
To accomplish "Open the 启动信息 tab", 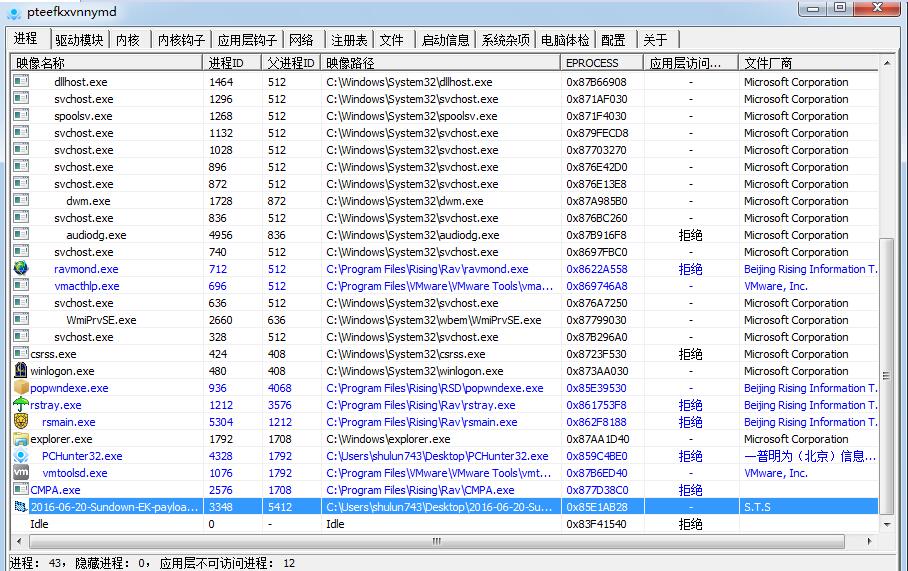I will pos(445,40).
